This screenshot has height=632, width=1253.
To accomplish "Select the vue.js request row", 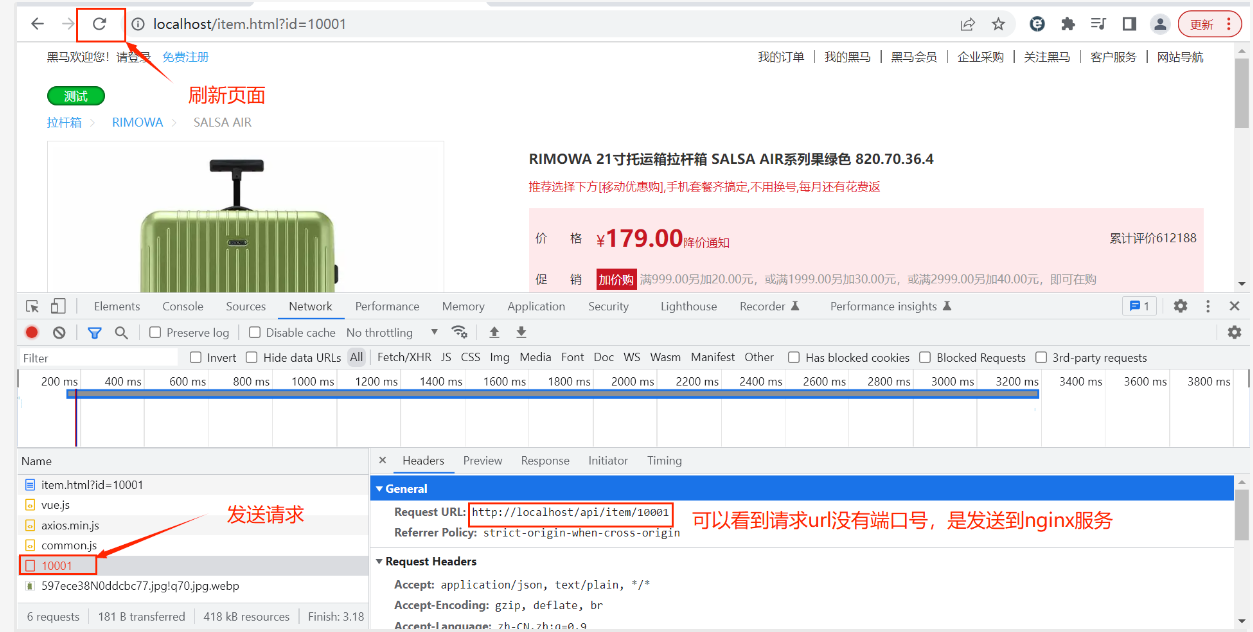I will (193, 505).
